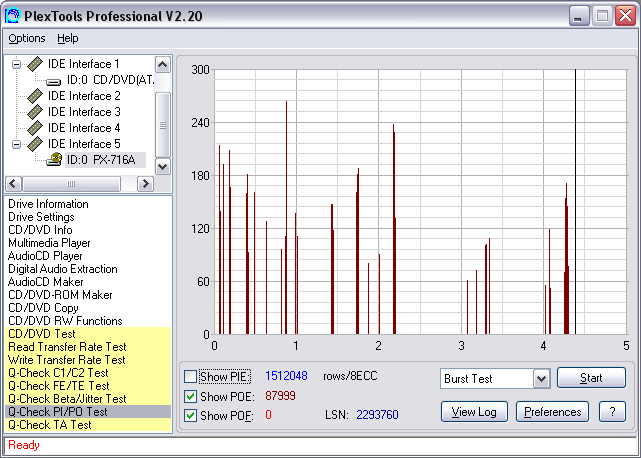Click the device tree scroll right arrow

coord(146,184)
